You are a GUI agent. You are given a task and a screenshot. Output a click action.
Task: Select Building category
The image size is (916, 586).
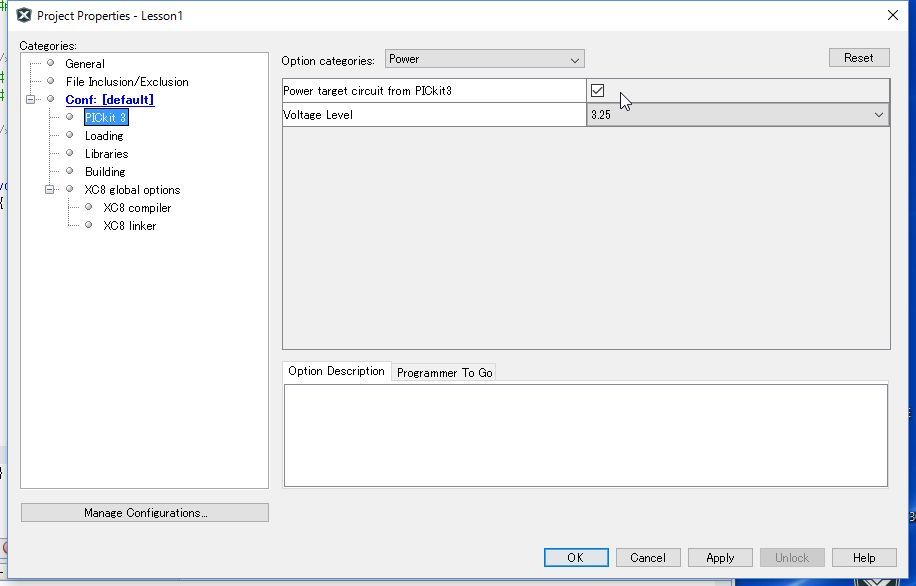[105, 172]
